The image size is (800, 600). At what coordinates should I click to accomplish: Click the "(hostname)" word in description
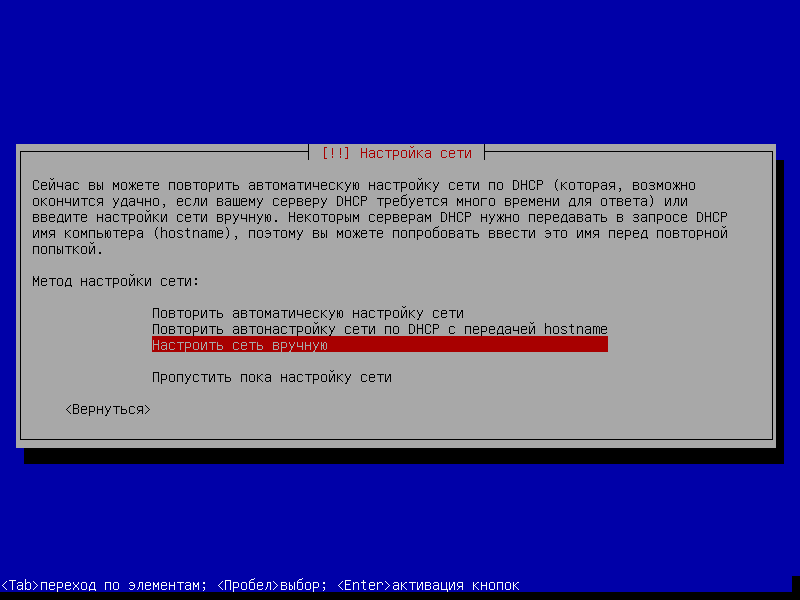click(191, 233)
